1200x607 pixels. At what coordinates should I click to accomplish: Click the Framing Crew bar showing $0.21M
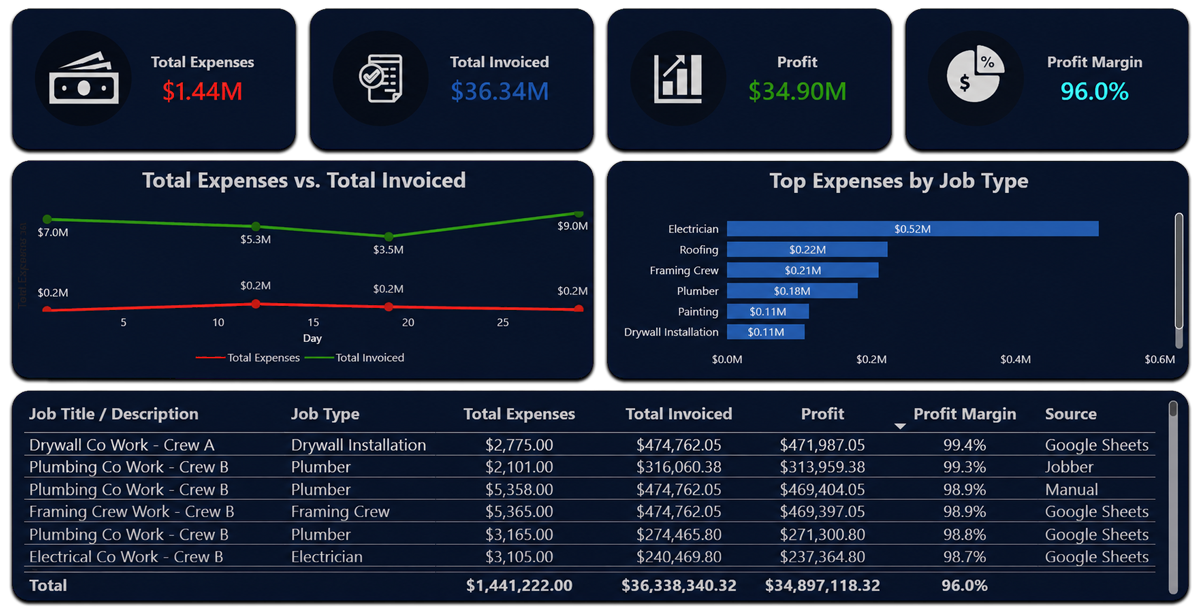pos(802,270)
